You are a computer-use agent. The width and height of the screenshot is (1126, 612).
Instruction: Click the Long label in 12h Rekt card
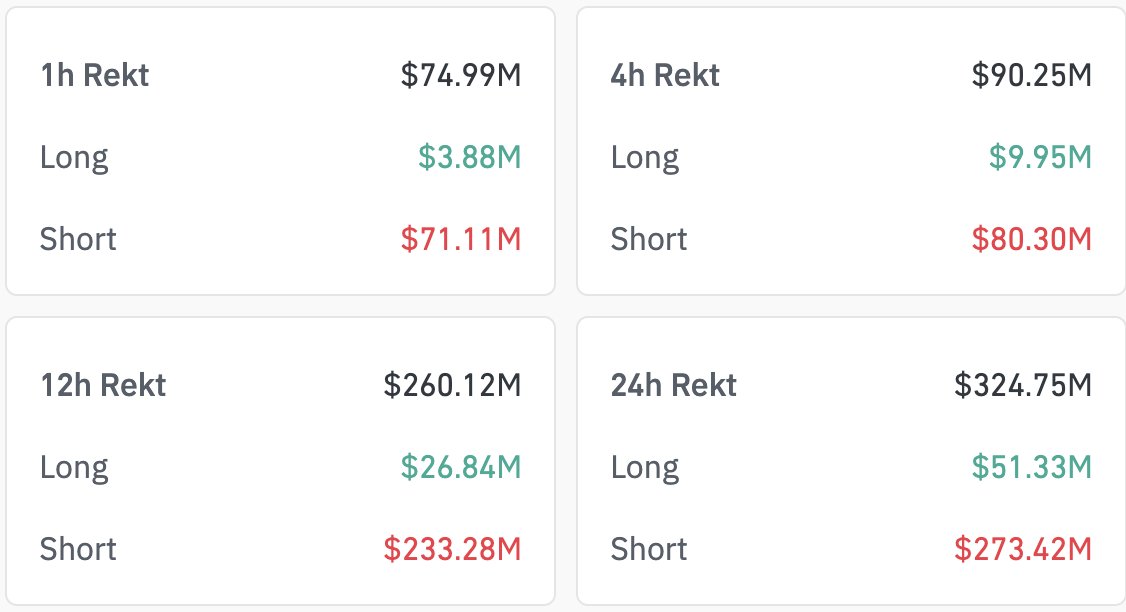[x=74, y=467]
